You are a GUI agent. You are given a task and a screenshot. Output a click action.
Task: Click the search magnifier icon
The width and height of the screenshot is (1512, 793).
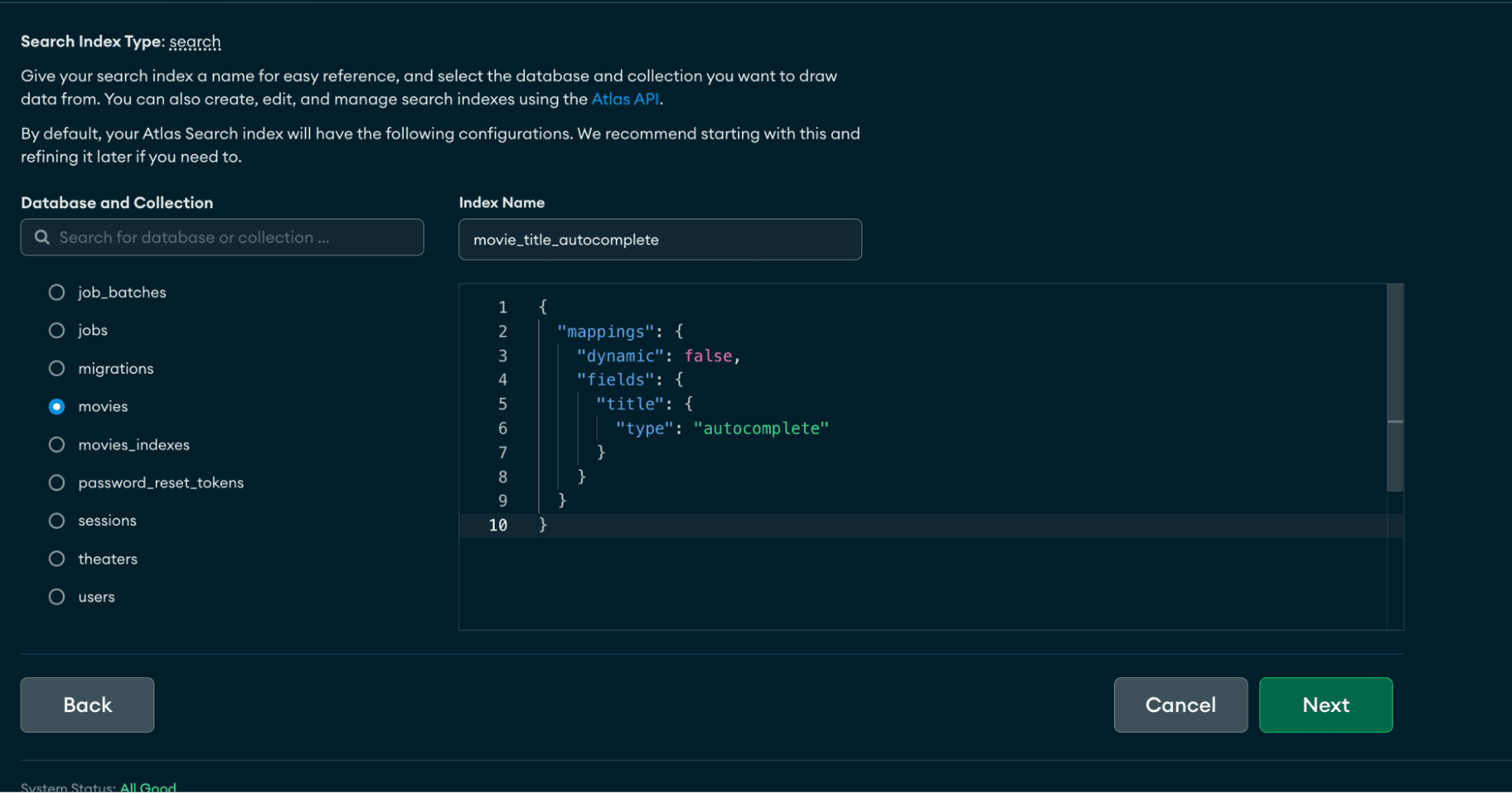[x=42, y=238]
